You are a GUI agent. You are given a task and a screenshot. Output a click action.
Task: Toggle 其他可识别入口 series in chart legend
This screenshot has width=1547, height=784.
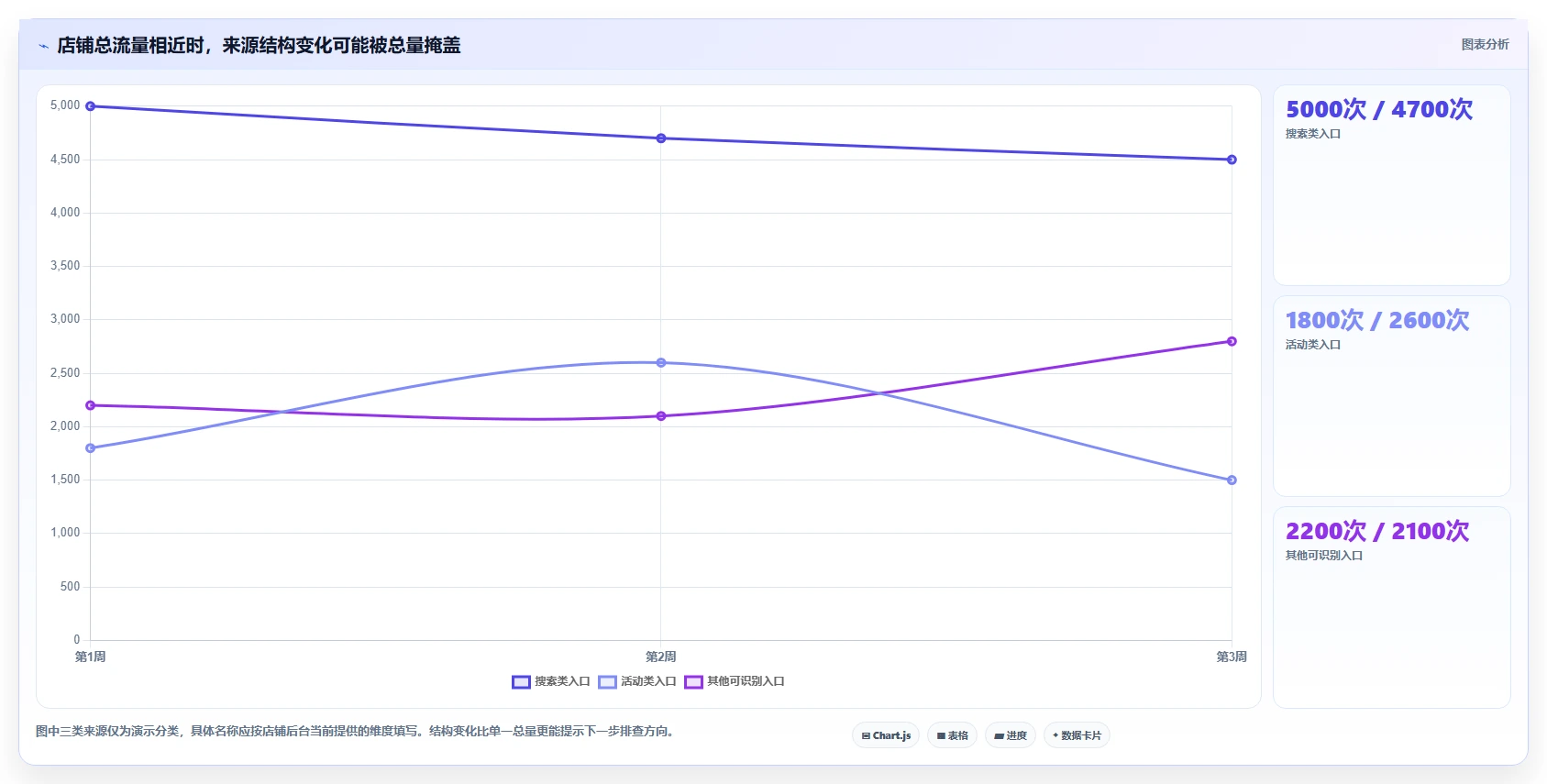click(x=735, y=681)
